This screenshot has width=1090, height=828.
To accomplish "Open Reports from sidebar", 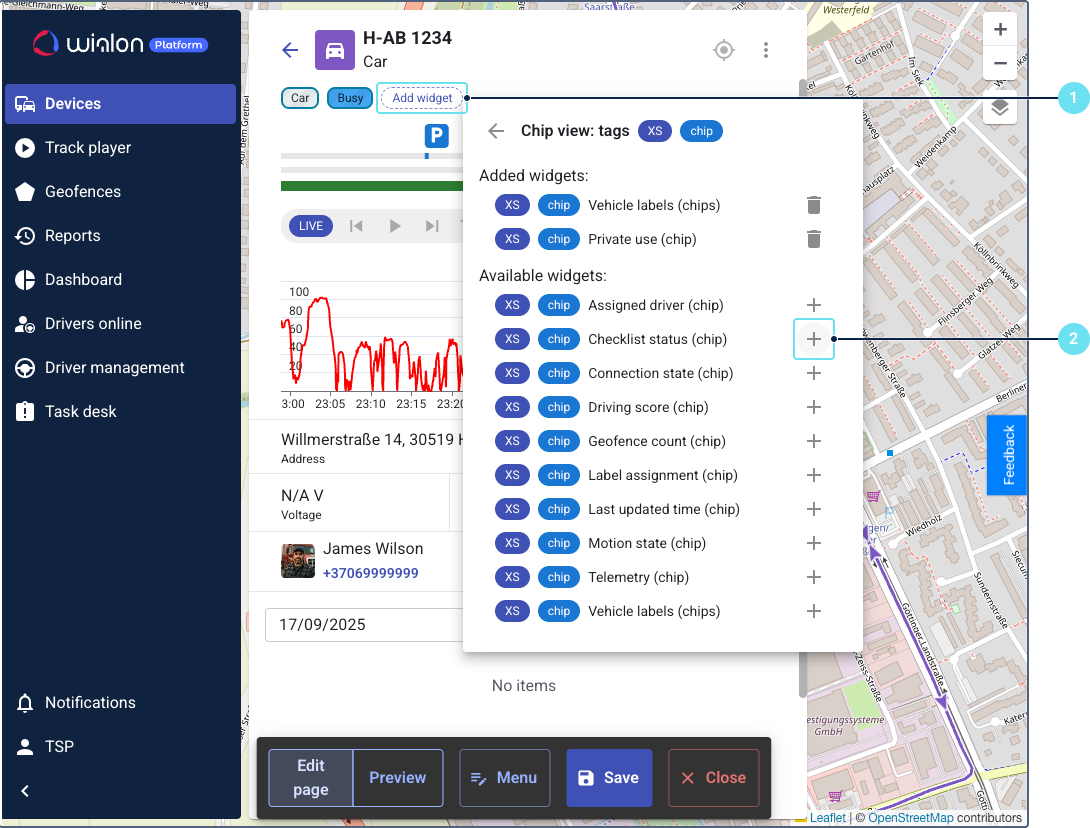I will coord(120,236).
